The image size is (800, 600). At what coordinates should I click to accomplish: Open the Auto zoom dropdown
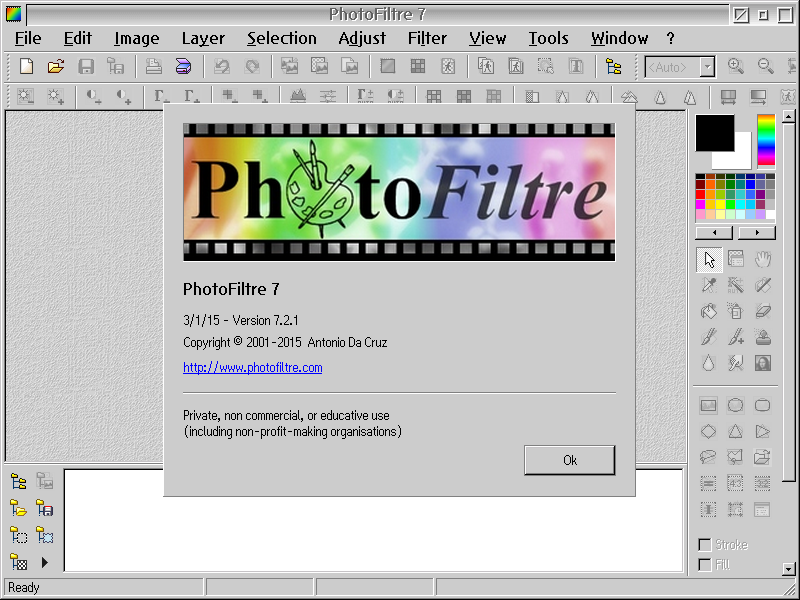[x=707, y=67]
